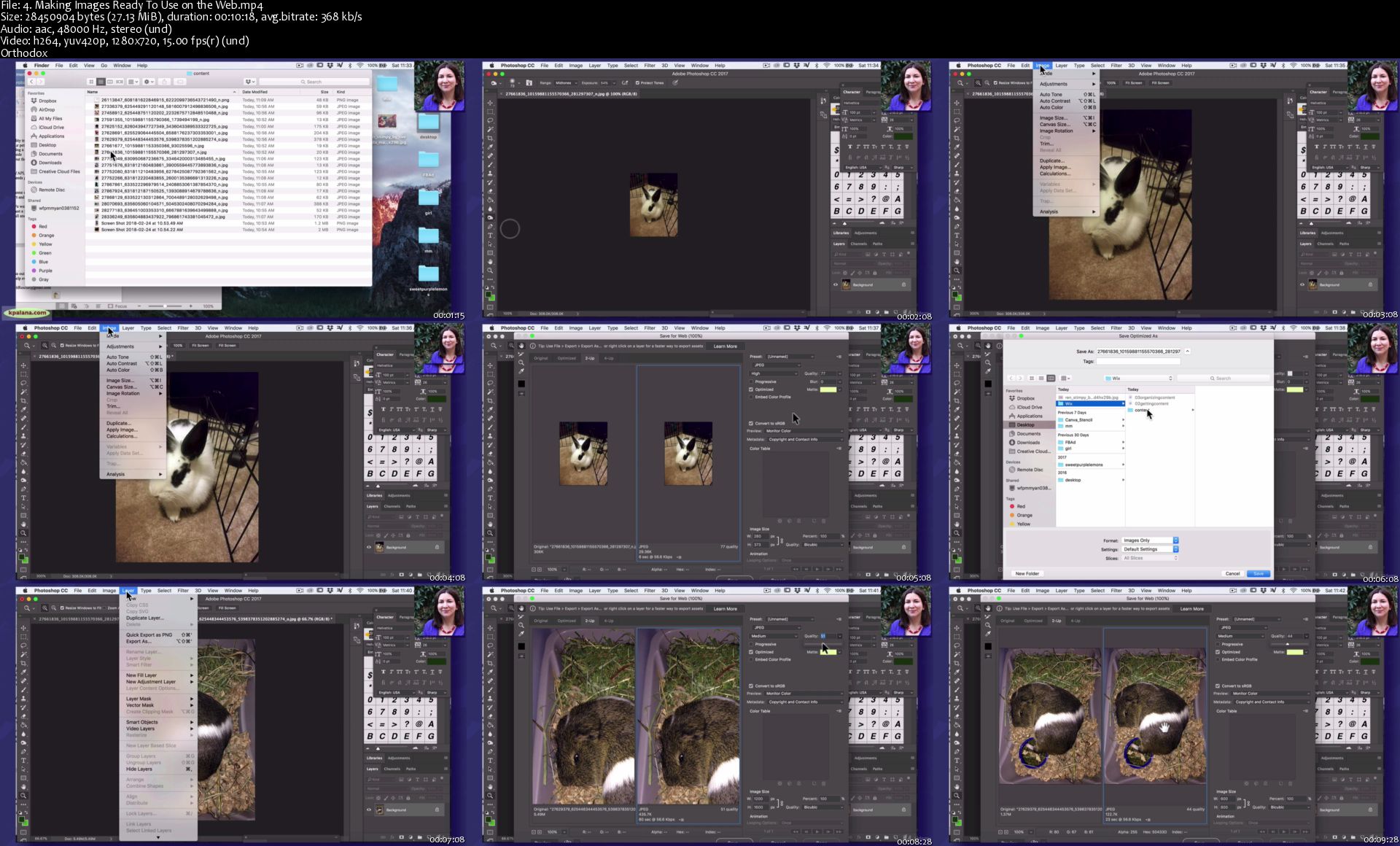The image size is (1400, 846).
Task: Click the Tags input field
Action: coord(1137,361)
